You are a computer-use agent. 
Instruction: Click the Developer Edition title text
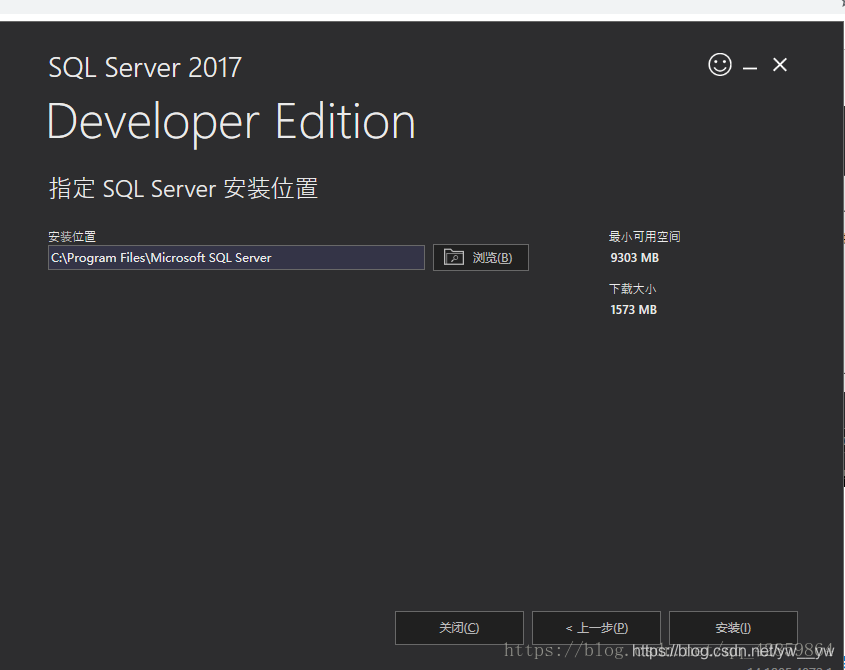click(231, 123)
